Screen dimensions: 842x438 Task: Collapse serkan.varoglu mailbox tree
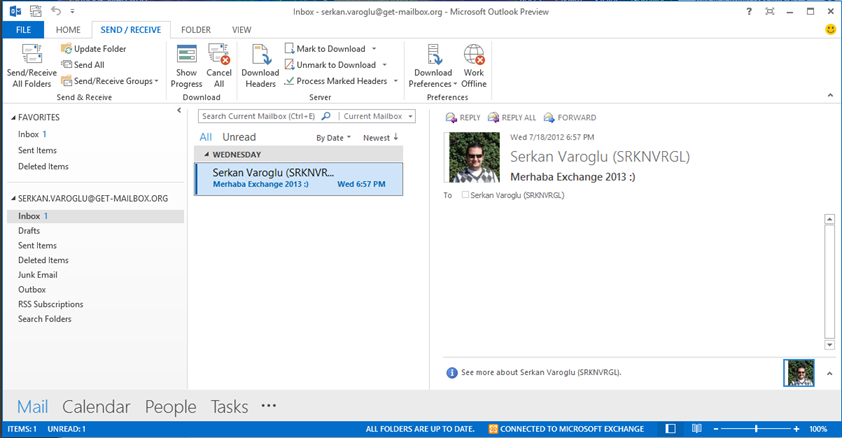tap(13, 199)
